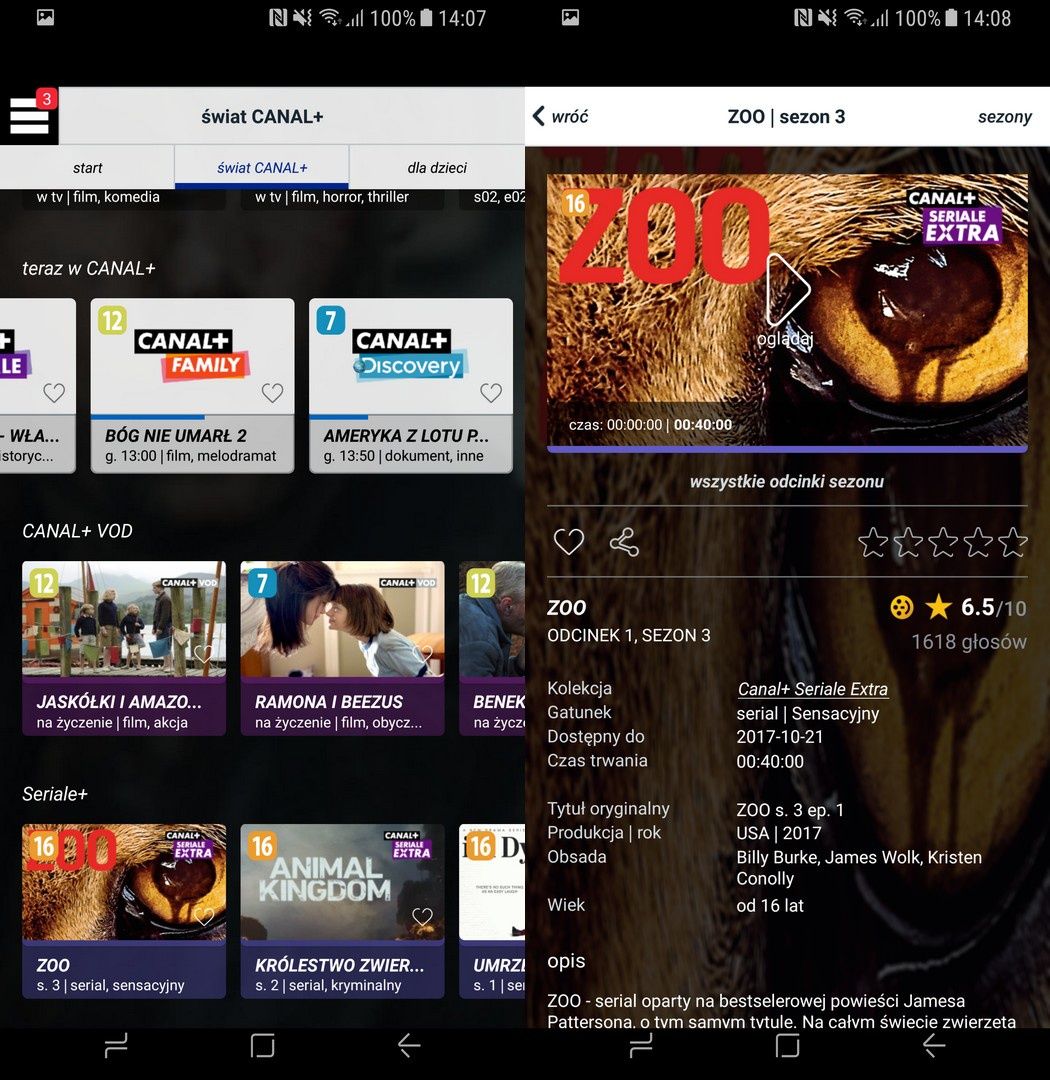Add ZOO season 3 to favorites heart

tap(569, 542)
